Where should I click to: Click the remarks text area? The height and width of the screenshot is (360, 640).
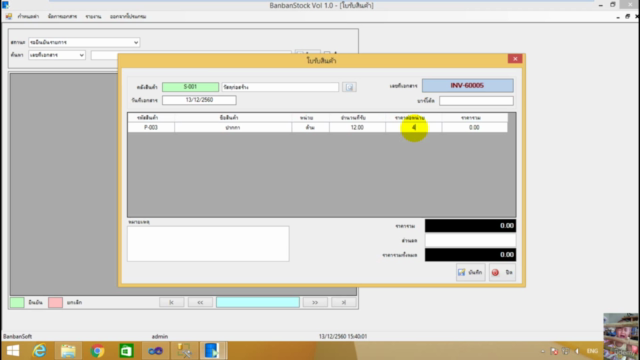pos(208,244)
